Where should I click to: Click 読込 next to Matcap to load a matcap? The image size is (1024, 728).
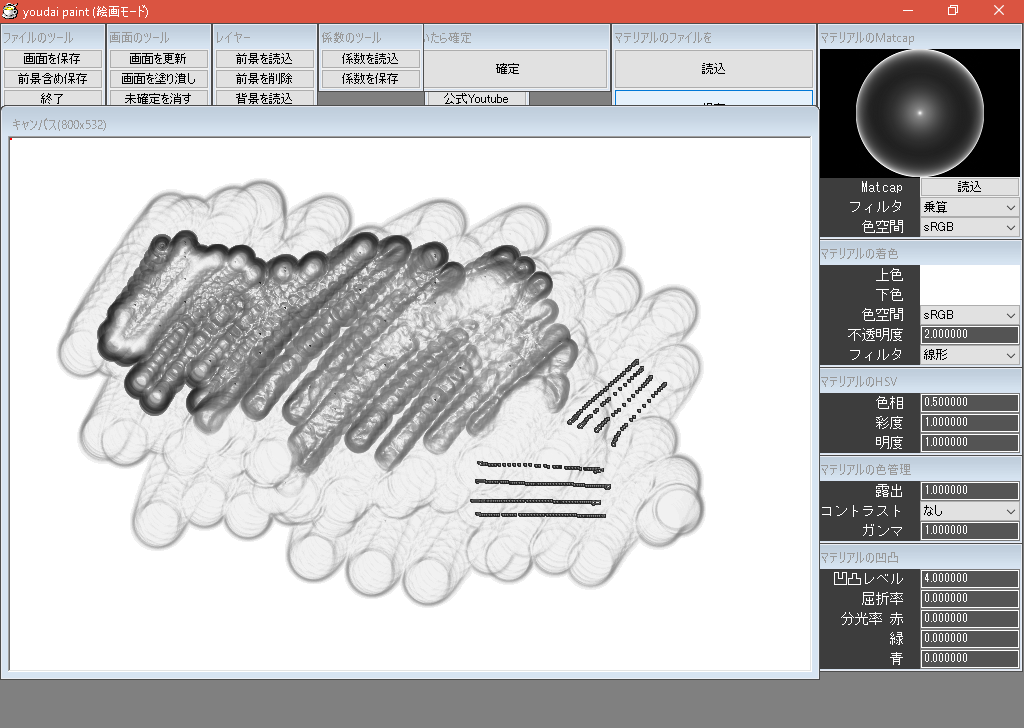click(969, 187)
